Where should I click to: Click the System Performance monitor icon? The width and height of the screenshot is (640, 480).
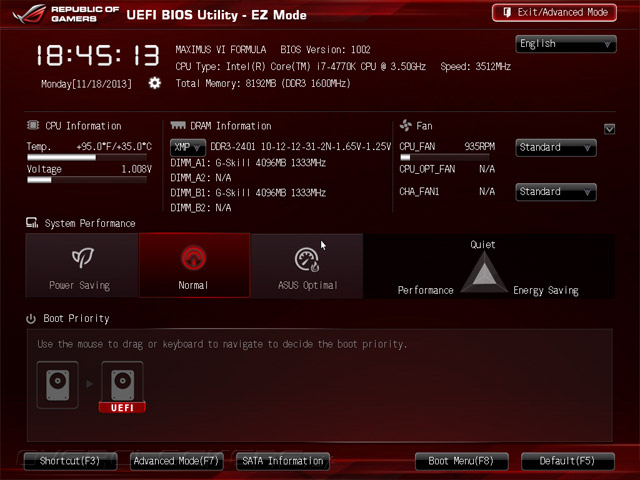[32, 222]
